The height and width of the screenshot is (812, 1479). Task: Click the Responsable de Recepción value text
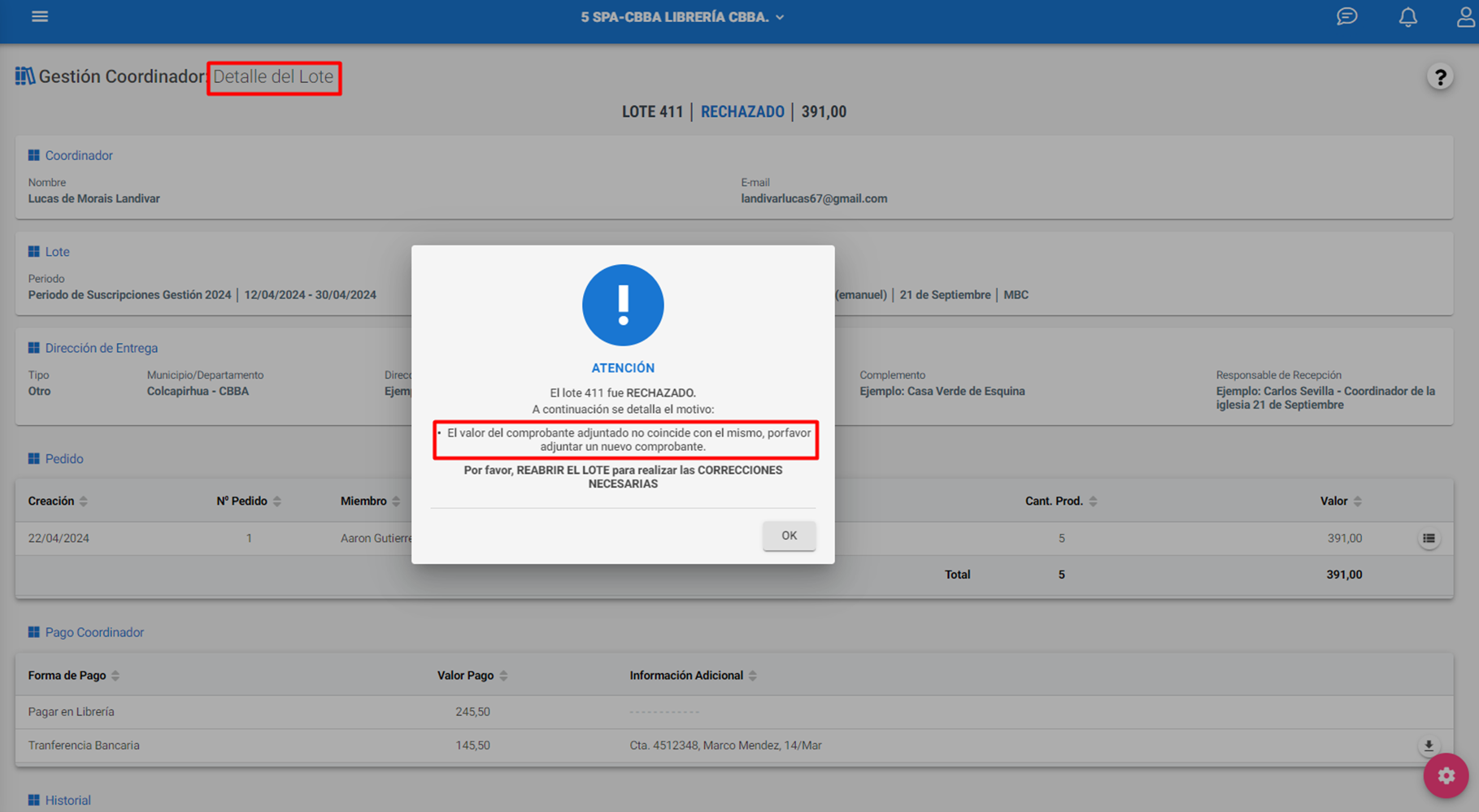1325,398
